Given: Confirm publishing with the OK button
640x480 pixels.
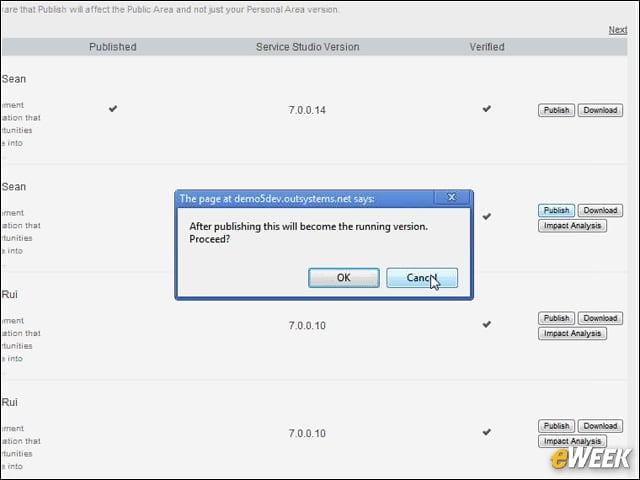Looking at the screenshot, I should point(344,278).
